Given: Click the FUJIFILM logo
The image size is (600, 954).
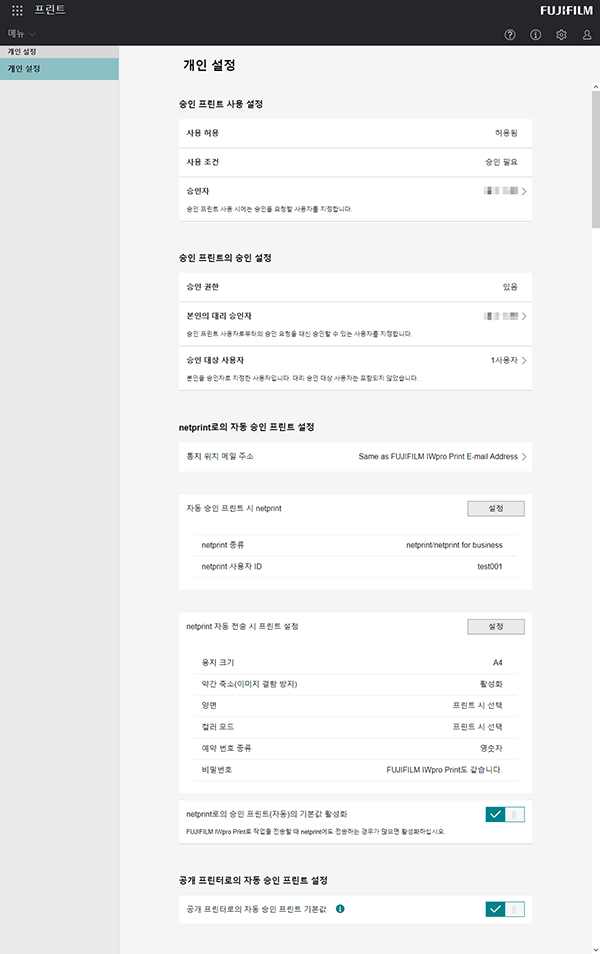Looking at the screenshot, I should [565, 11].
